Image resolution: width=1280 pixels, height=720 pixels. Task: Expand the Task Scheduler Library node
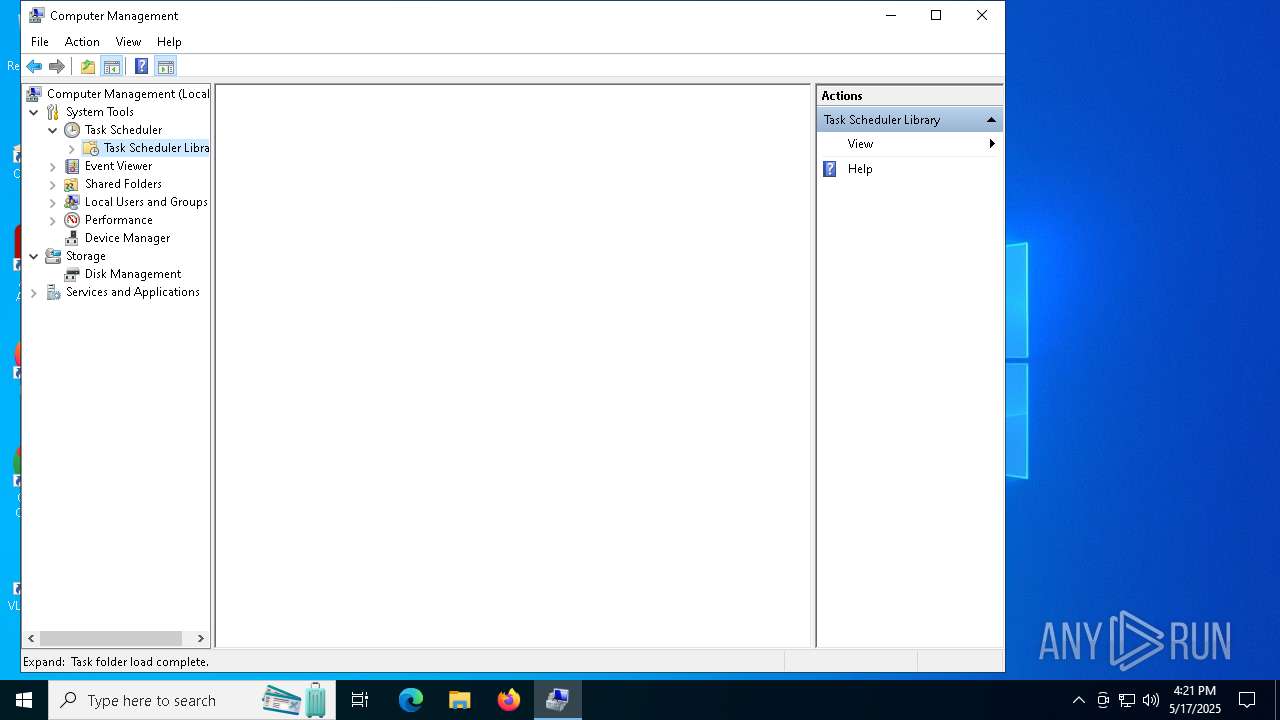72,148
